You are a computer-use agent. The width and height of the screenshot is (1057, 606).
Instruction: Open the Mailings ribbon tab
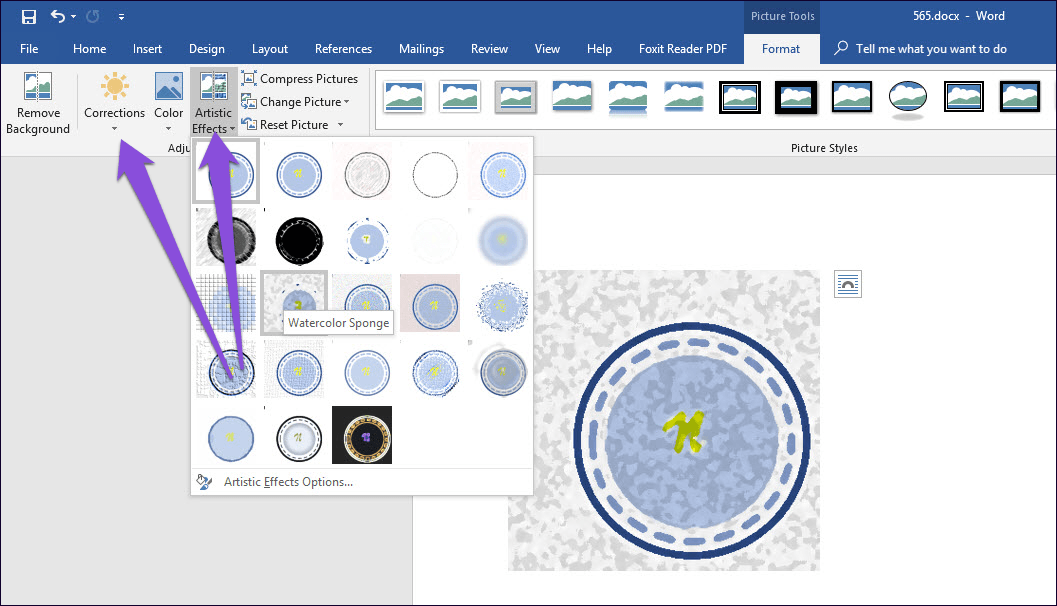pyautogui.click(x=421, y=49)
